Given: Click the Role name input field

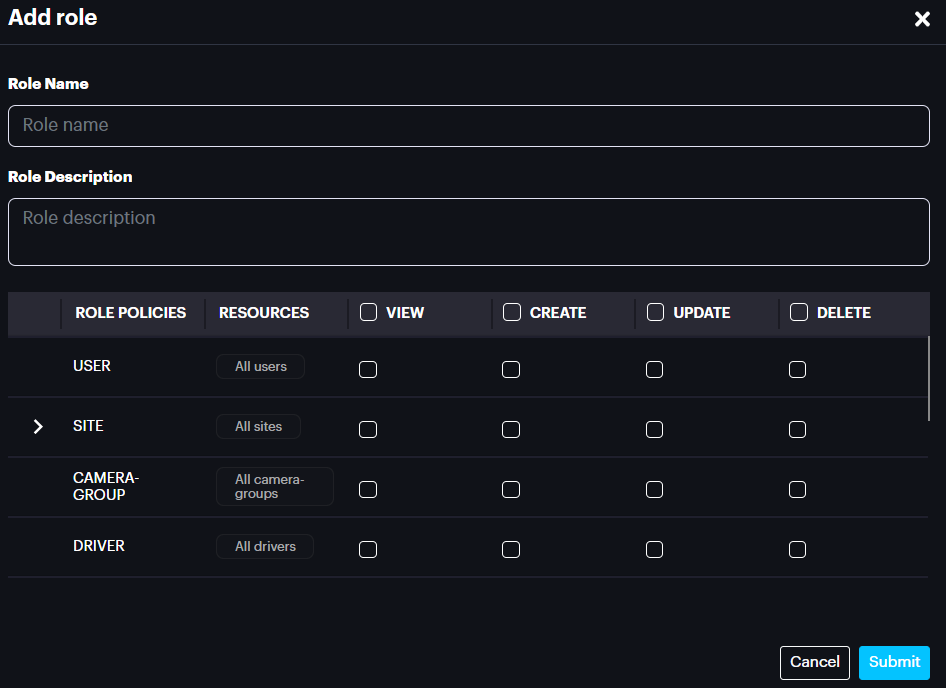Looking at the screenshot, I should [468, 126].
